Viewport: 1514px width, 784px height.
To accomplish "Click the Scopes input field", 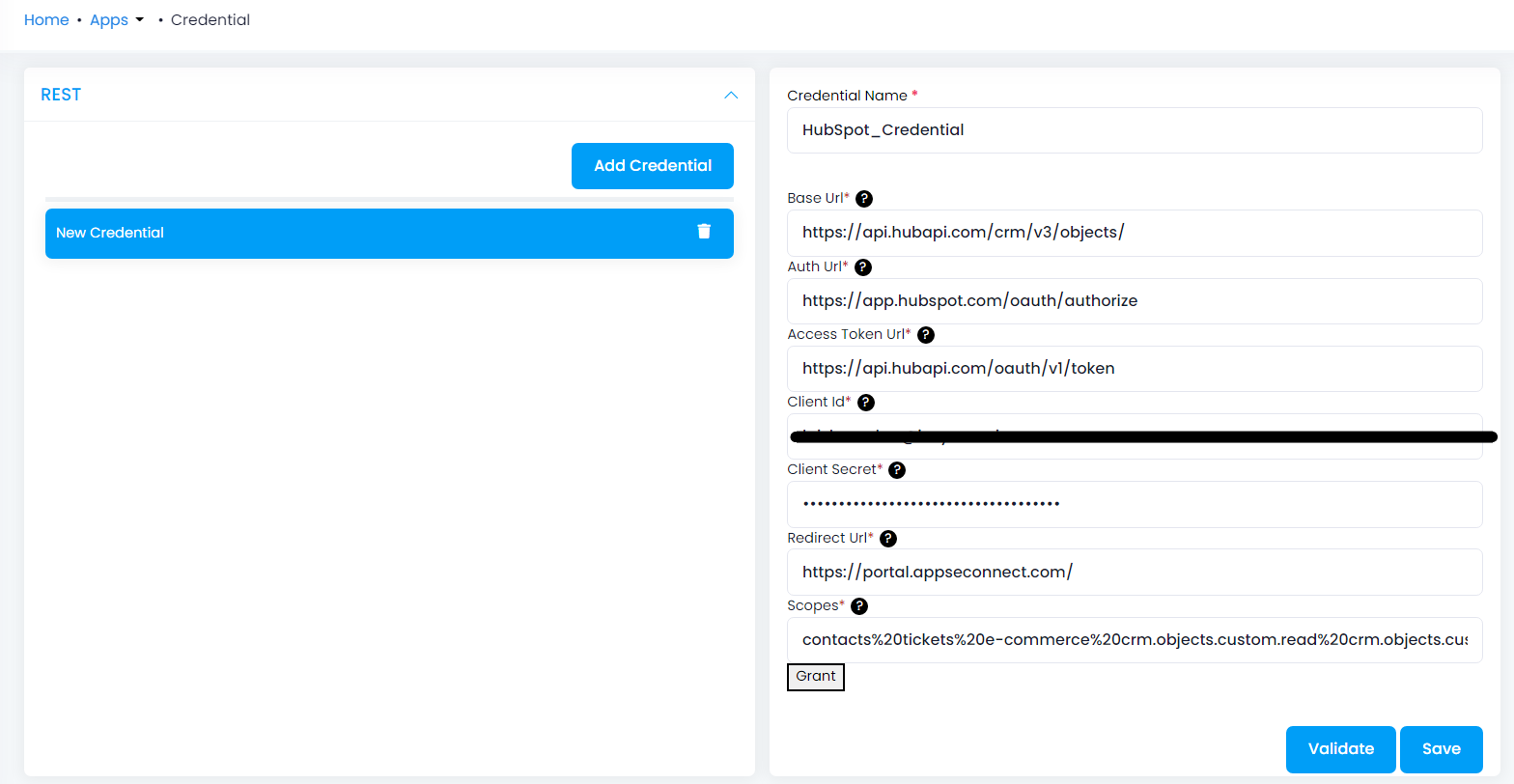I will (1134, 640).
